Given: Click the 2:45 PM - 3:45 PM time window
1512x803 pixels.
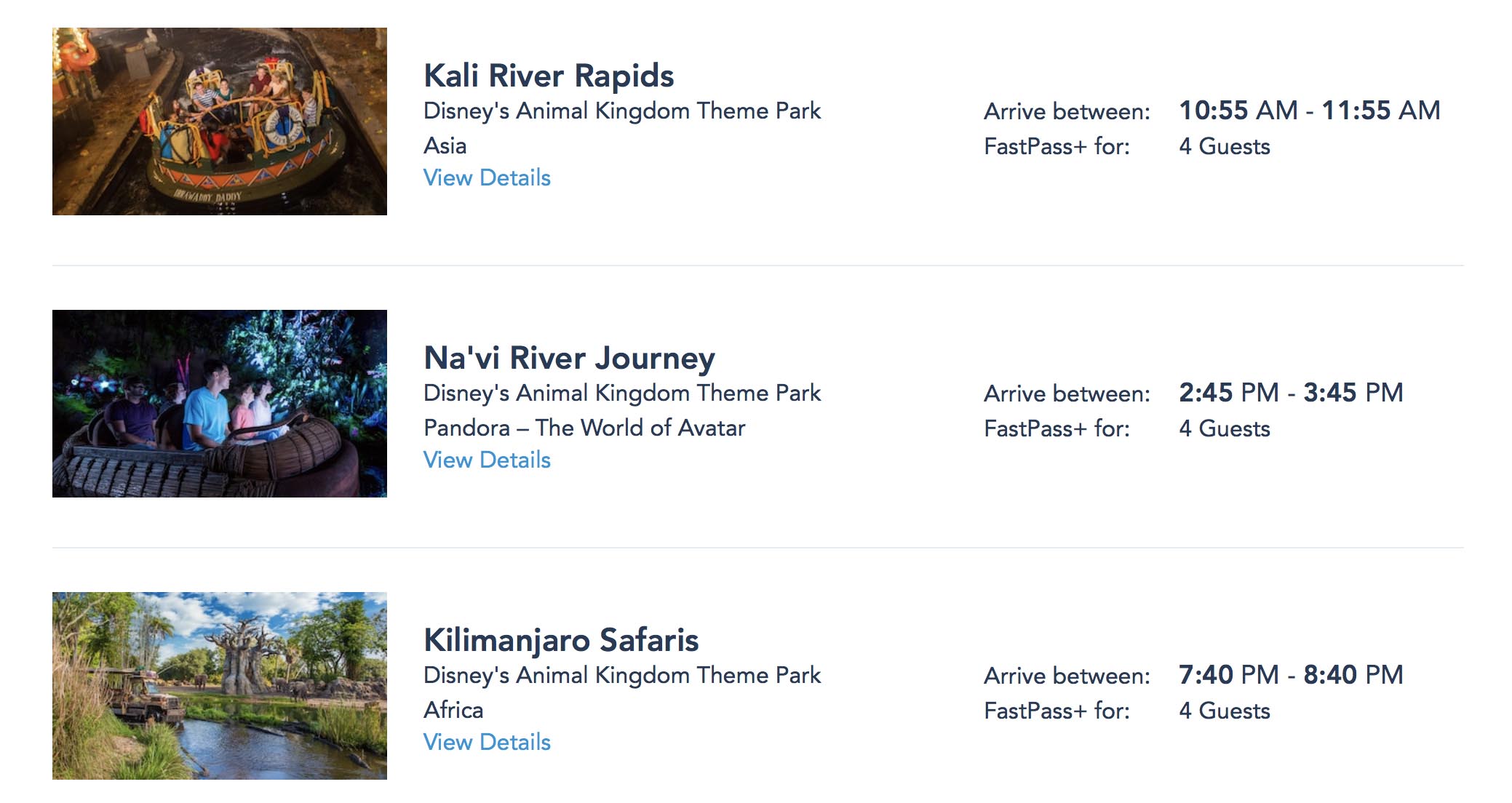Looking at the screenshot, I should point(1291,393).
